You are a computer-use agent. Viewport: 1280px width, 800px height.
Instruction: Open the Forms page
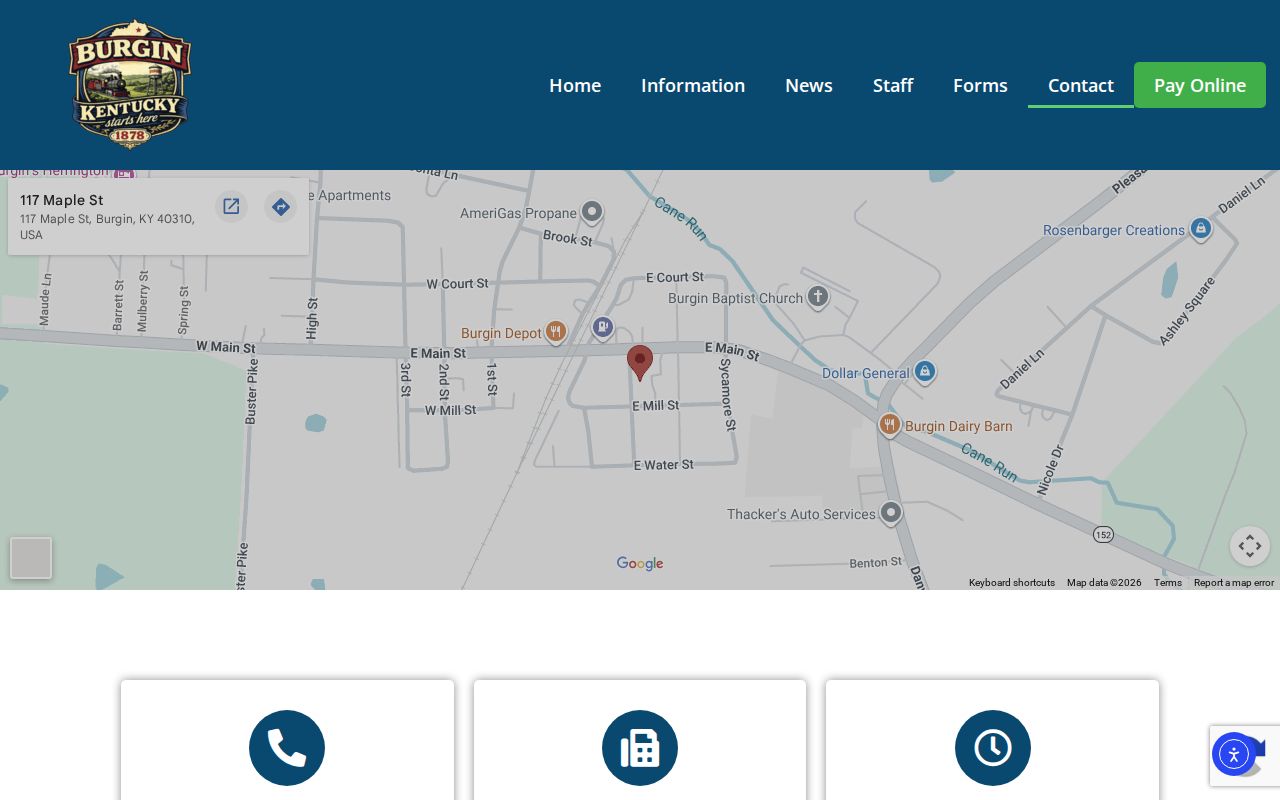980,85
